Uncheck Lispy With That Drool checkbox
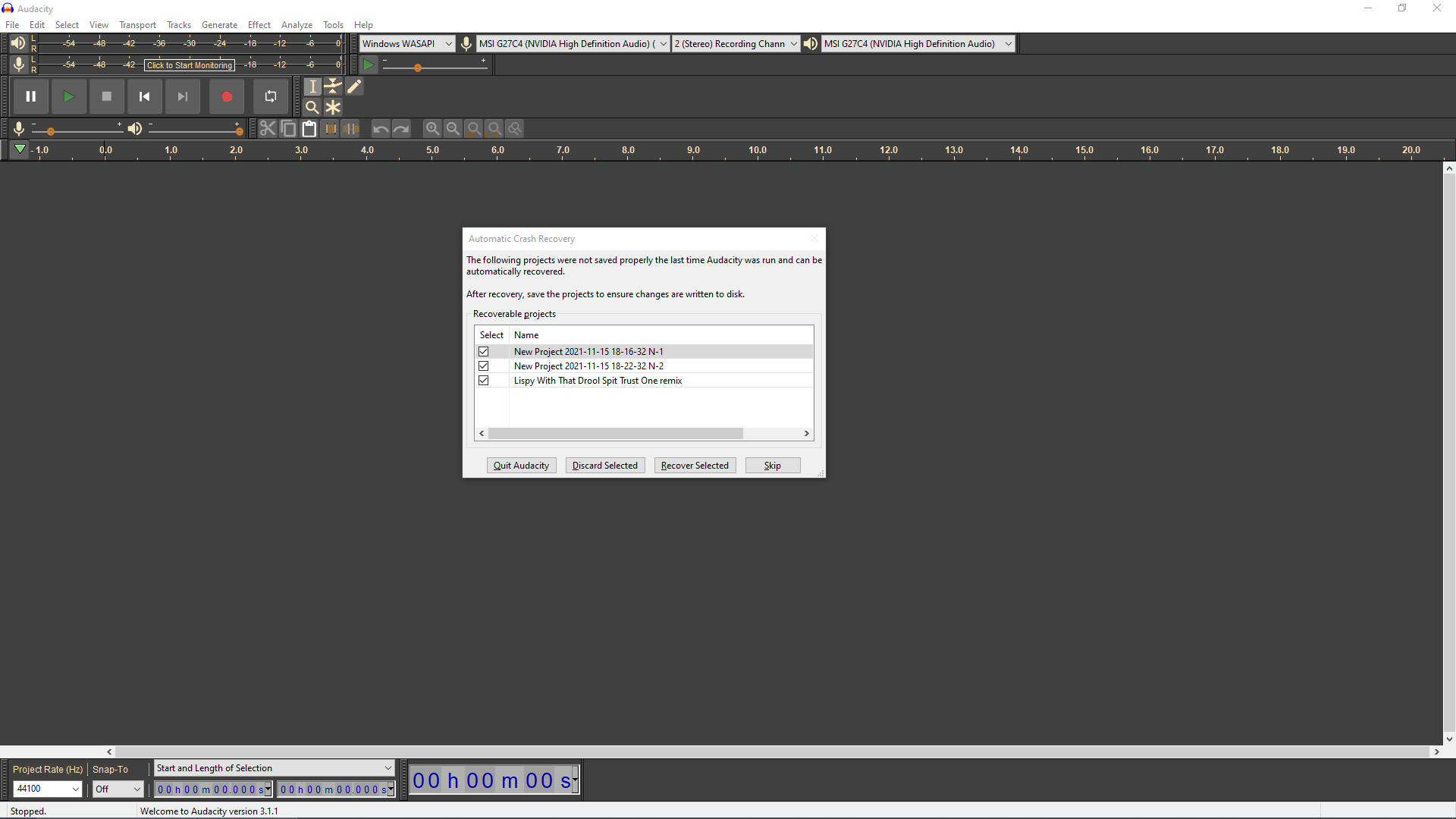 tap(483, 381)
